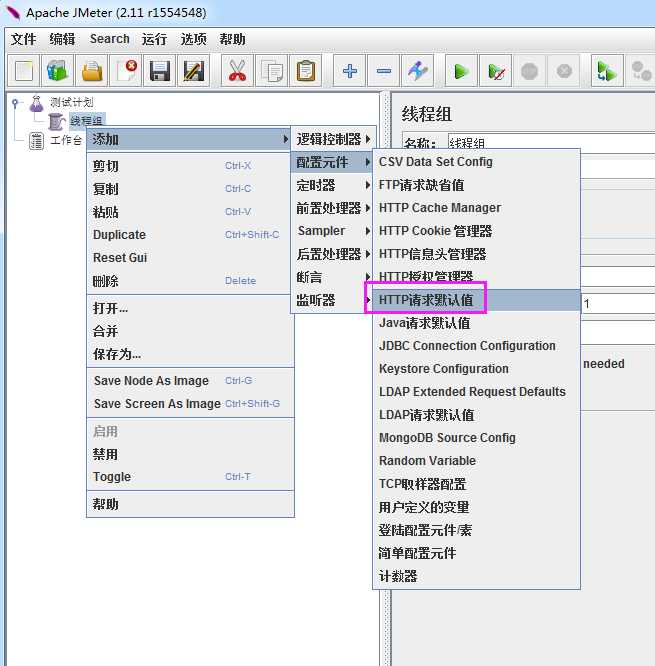Image resolution: width=655 pixels, height=666 pixels.
Task: Collapse the 测试计划 tree node handle
Action: (15, 103)
